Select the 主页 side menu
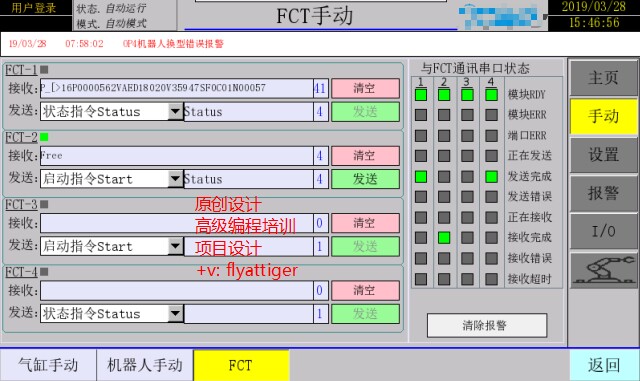 tap(603, 78)
